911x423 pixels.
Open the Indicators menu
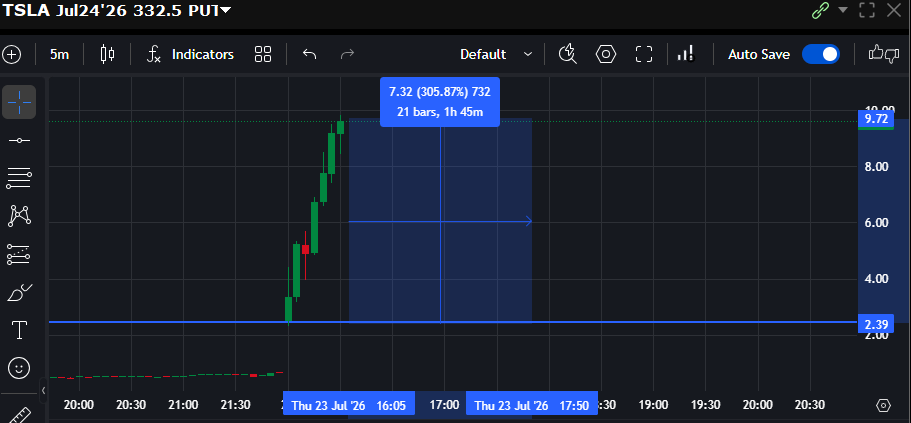point(190,55)
